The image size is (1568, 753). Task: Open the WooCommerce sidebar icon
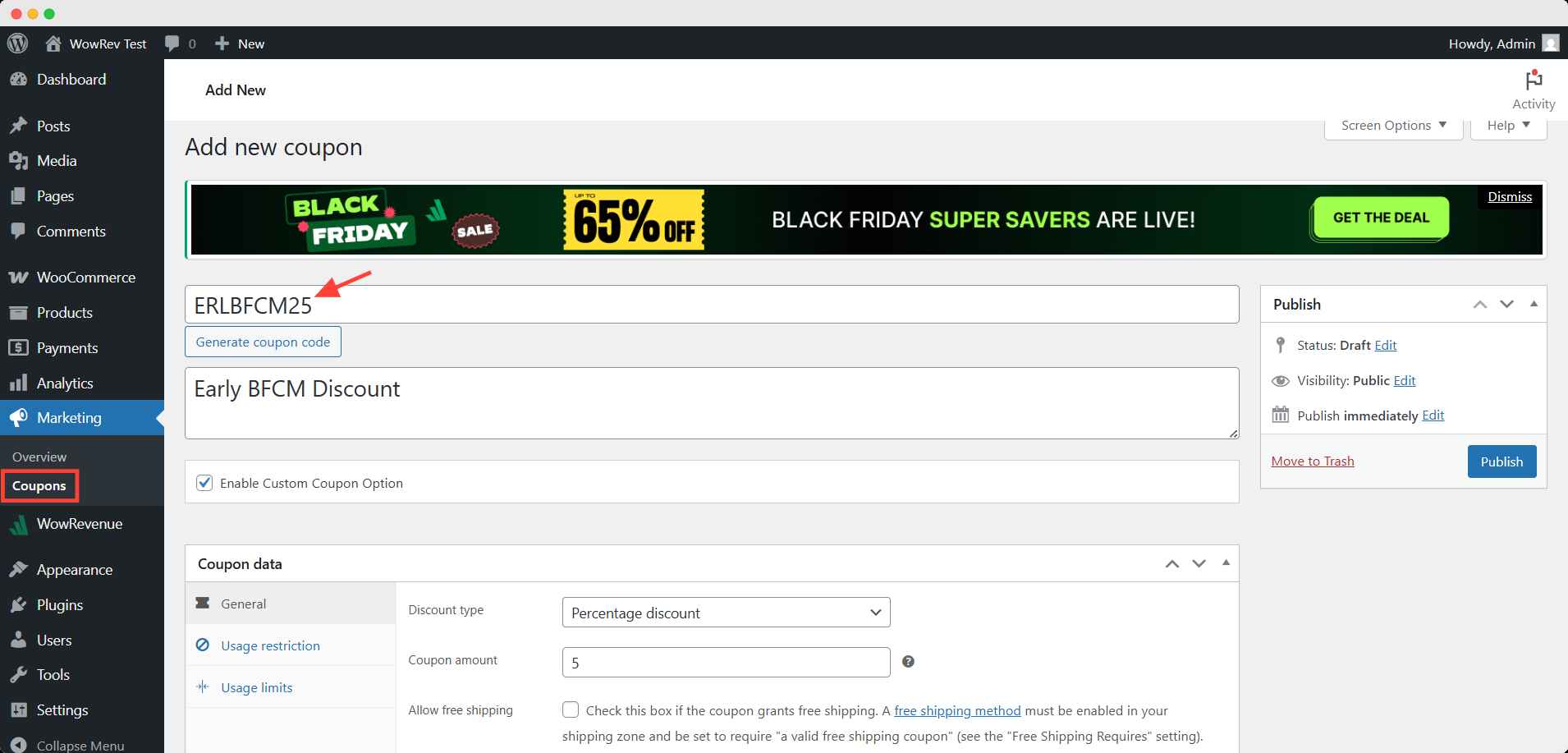tap(19, 277)
